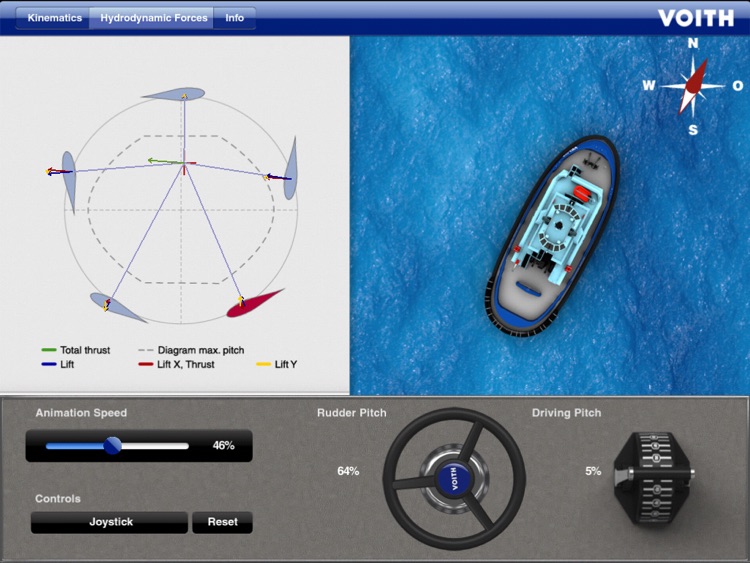Click the Joystick controls button

pyautogui.click(x=110, y=522)
